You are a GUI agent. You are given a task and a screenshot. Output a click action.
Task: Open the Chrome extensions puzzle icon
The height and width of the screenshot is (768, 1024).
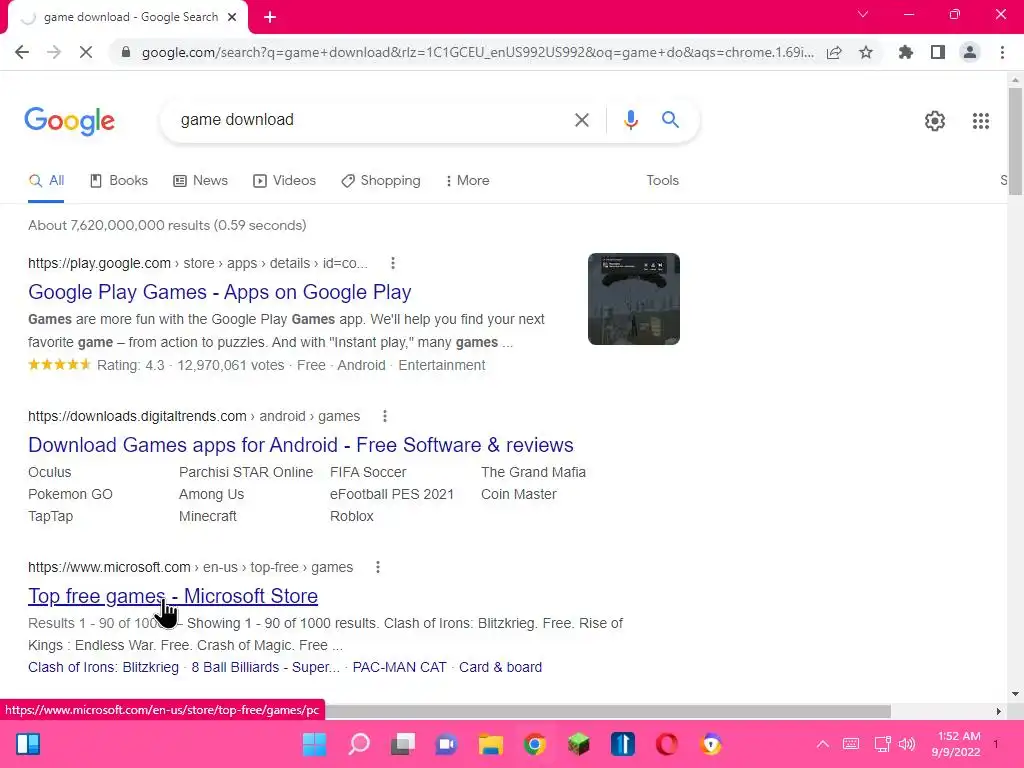[905, 52]
